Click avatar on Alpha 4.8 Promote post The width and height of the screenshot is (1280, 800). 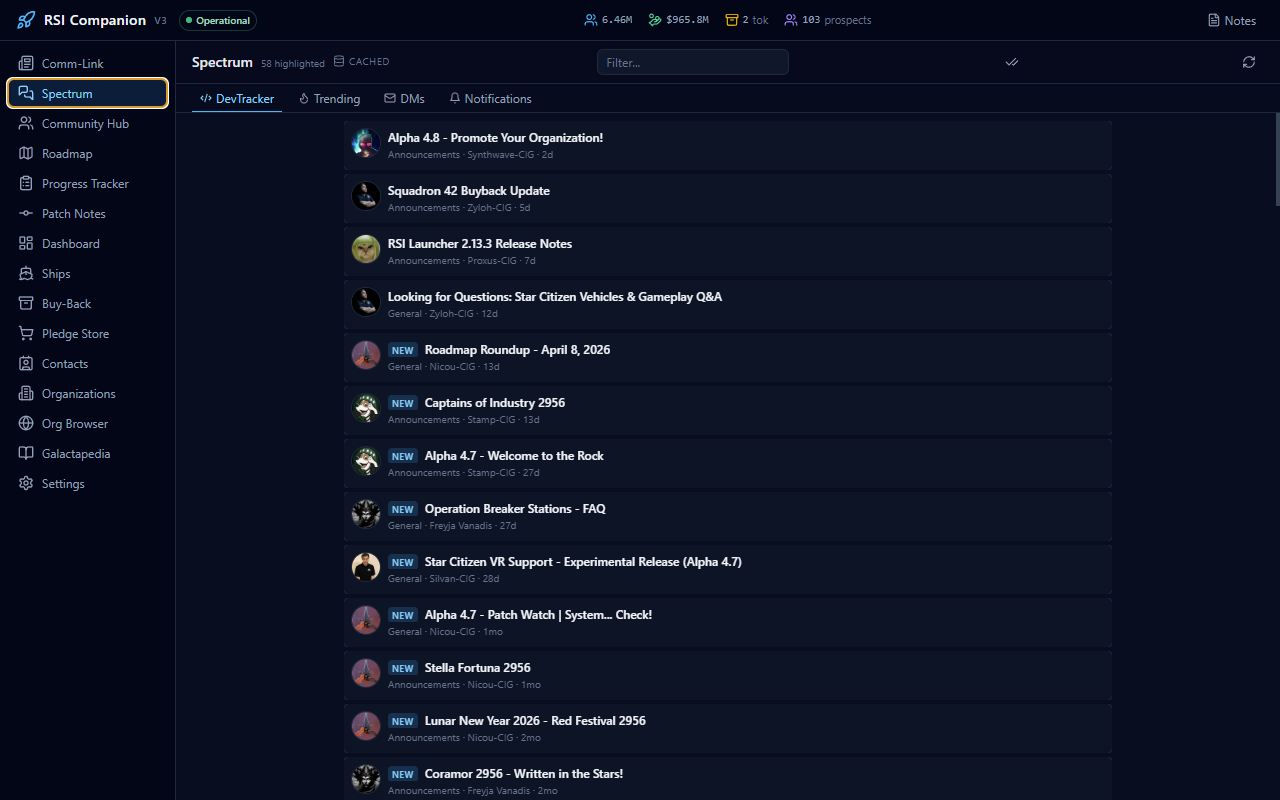point(366,143)
